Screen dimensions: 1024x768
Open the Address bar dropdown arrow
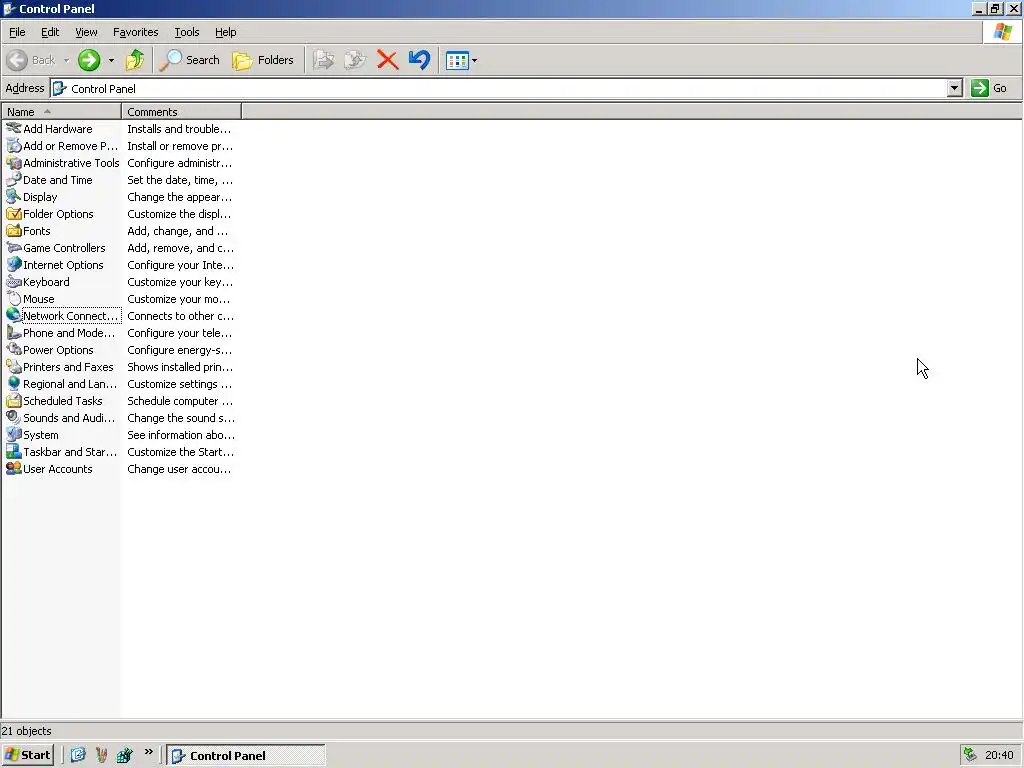pos(955,88)
